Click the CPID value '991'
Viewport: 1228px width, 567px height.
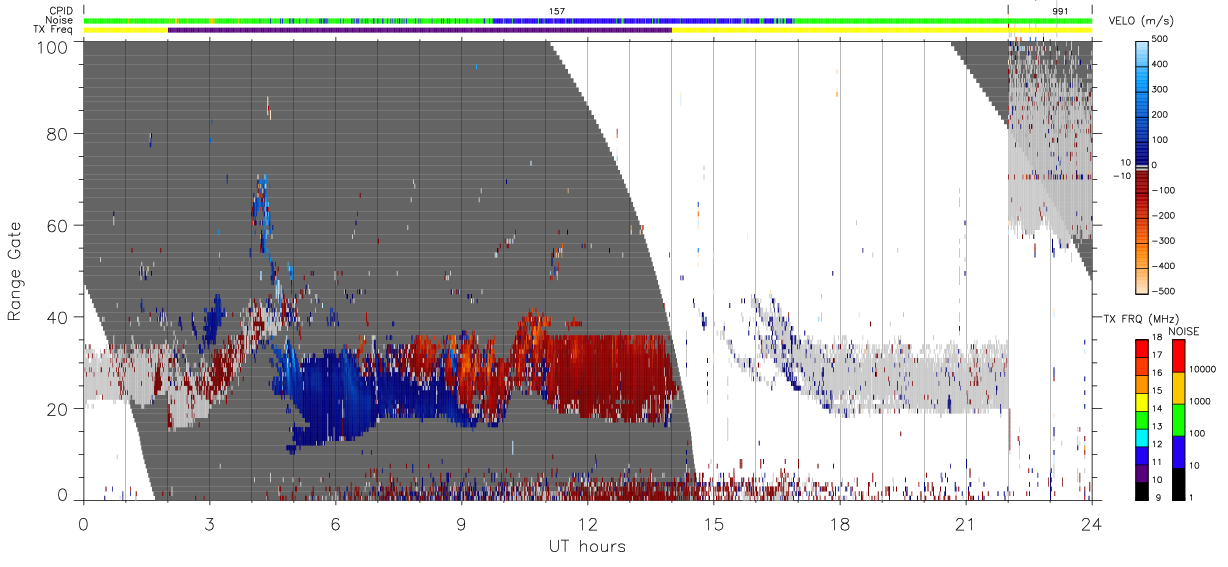point(1061,10)
